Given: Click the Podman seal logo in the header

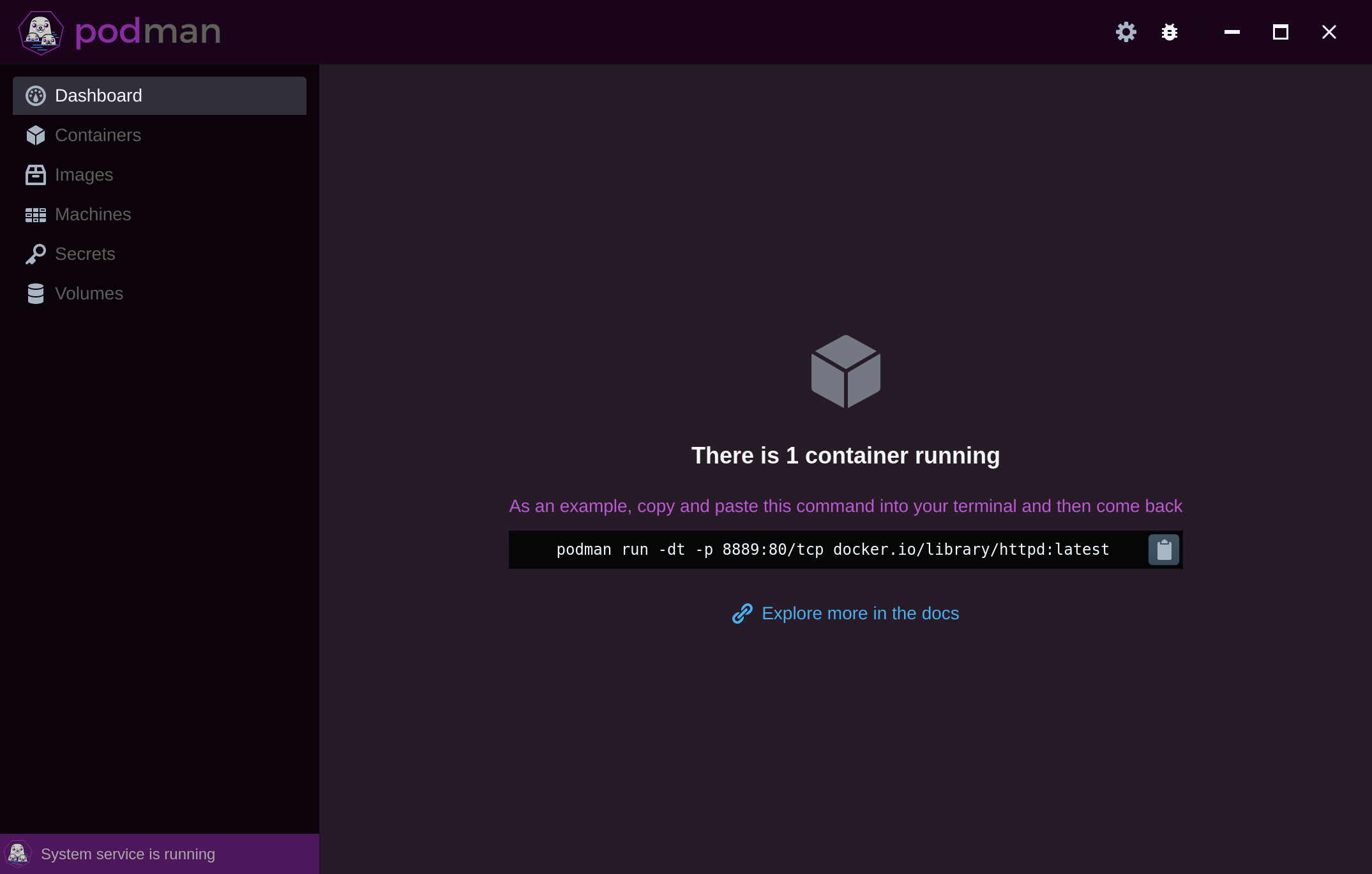Looking at the screenshot, I should (41, 32).
